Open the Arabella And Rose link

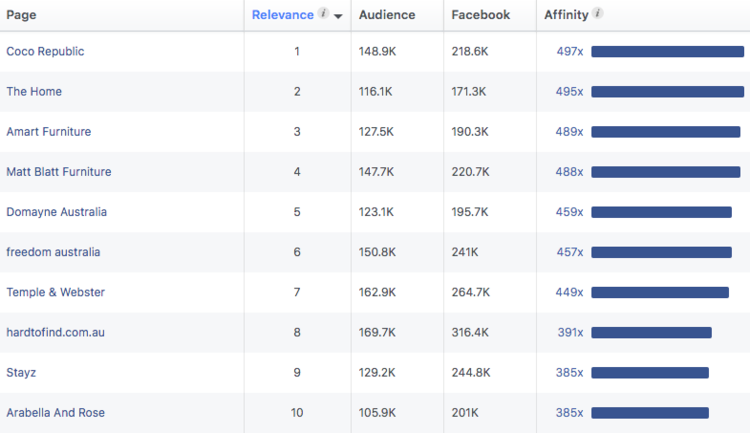(55, 412)
